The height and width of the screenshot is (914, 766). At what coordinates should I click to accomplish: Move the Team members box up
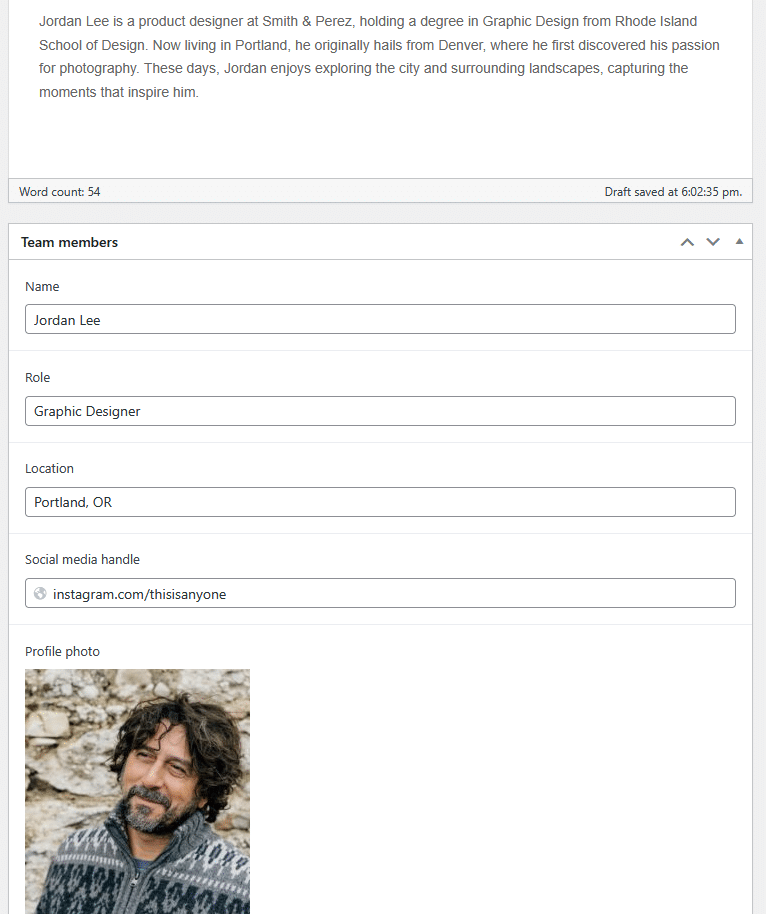pyautogui.click(x=687, y=242)
